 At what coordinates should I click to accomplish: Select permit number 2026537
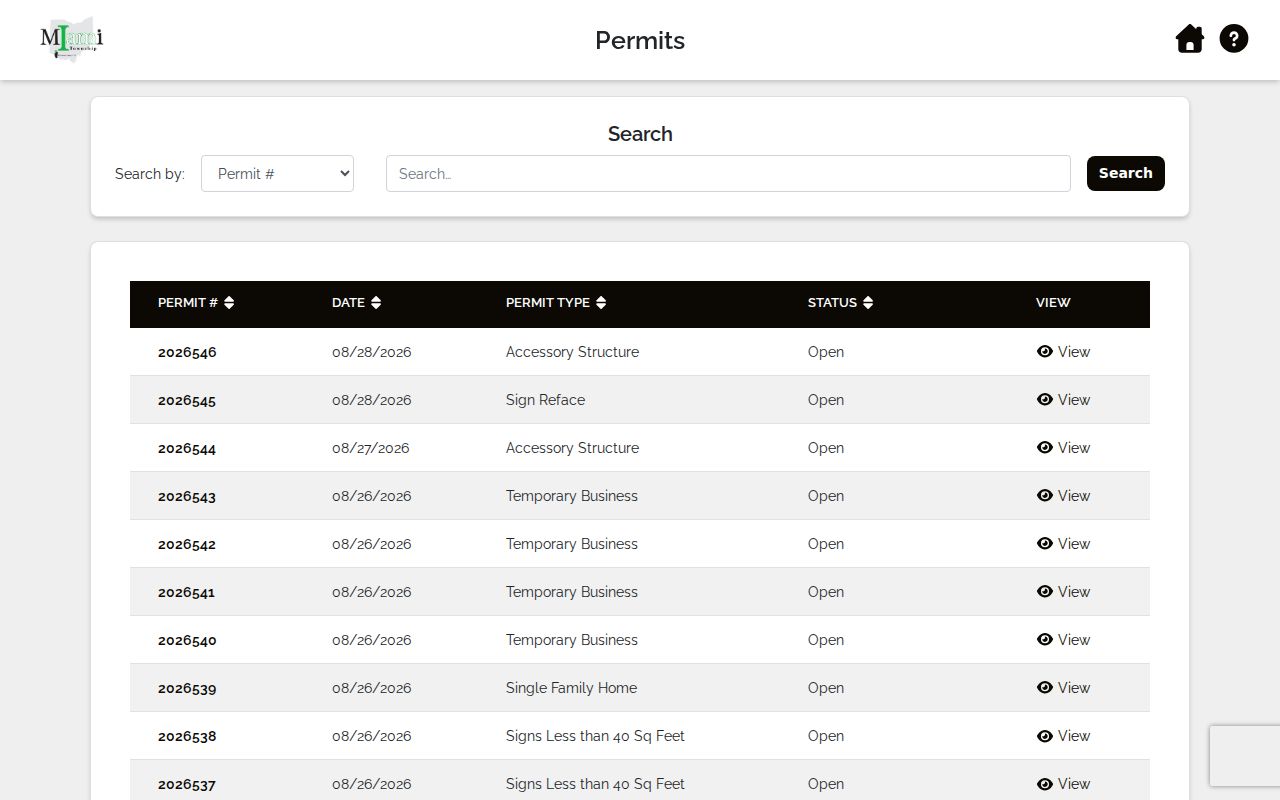[x=187, y=784]
